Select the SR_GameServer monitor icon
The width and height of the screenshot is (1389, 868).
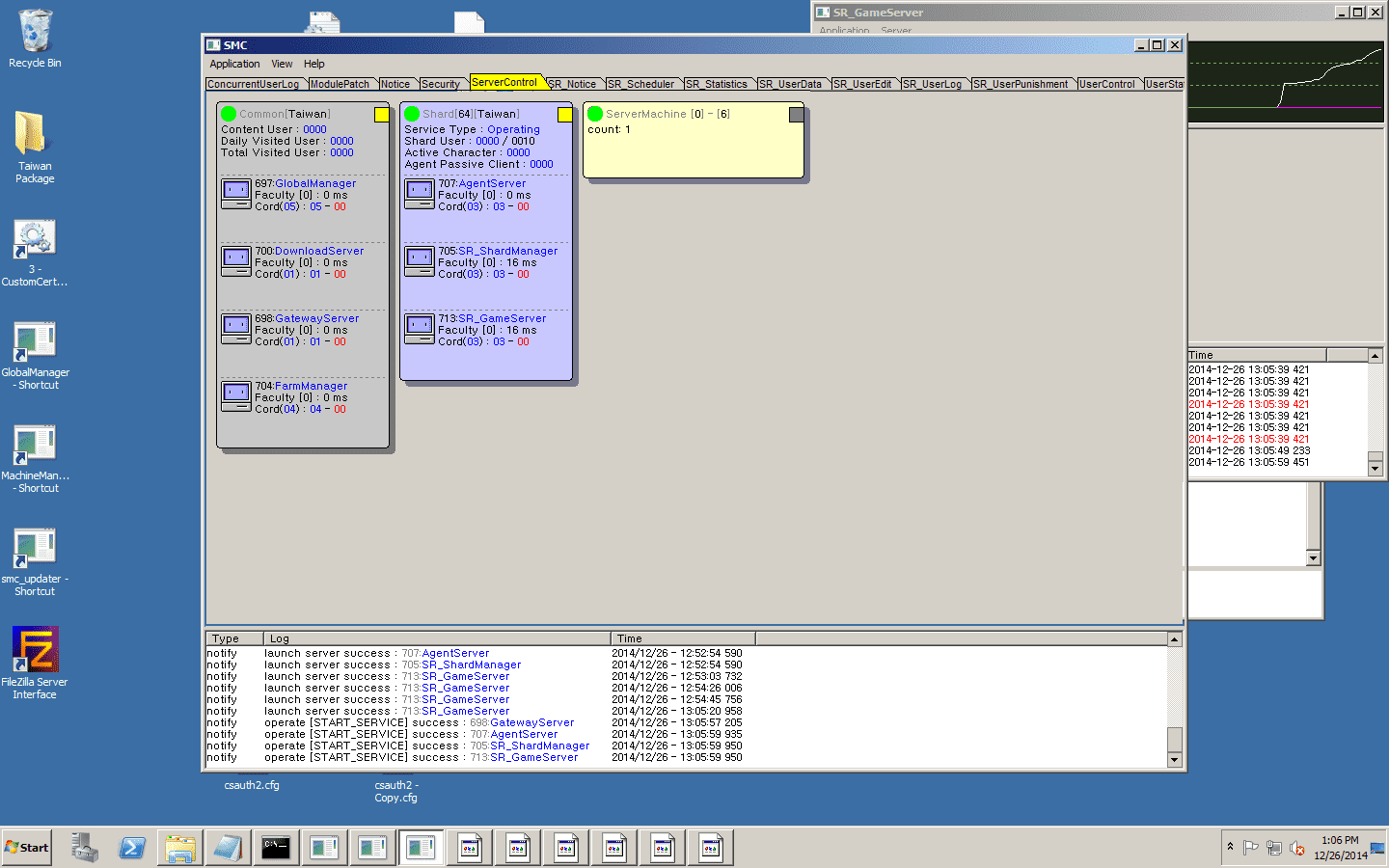click(x=420, y=328)
